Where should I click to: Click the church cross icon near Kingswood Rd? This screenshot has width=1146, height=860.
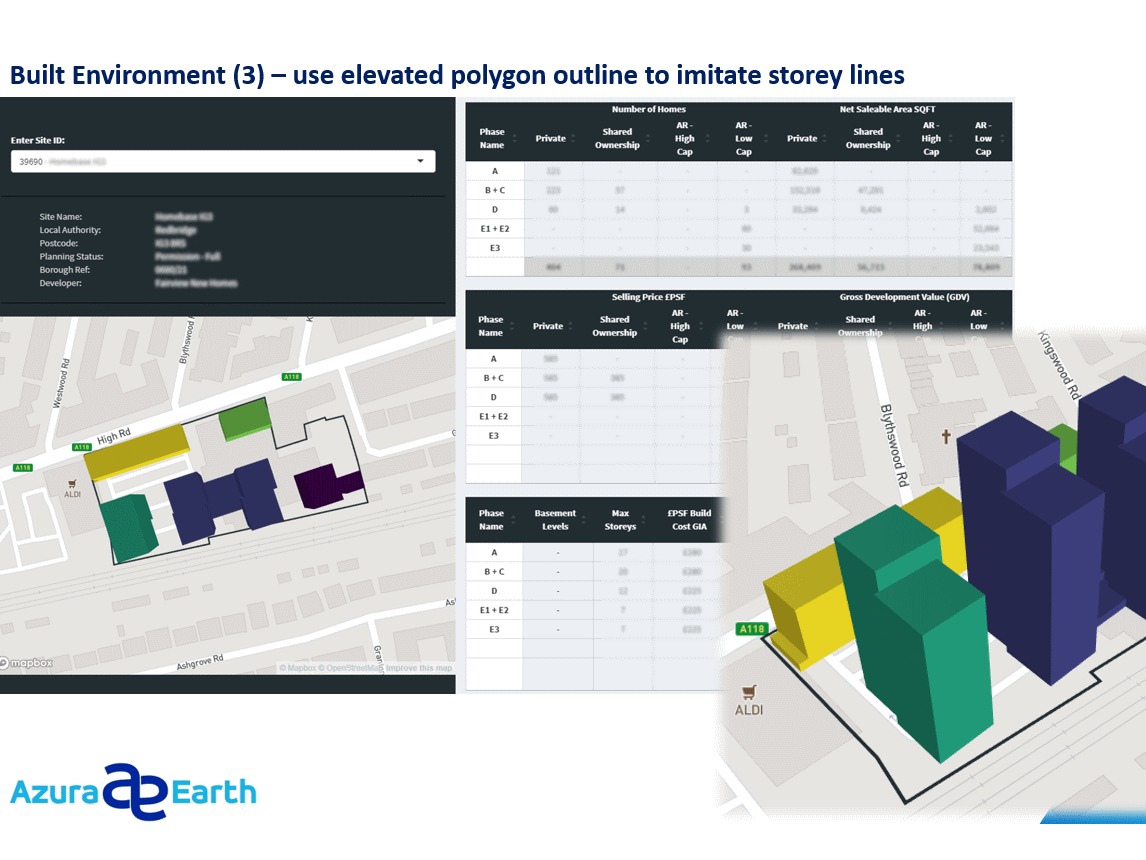(945, 437)
